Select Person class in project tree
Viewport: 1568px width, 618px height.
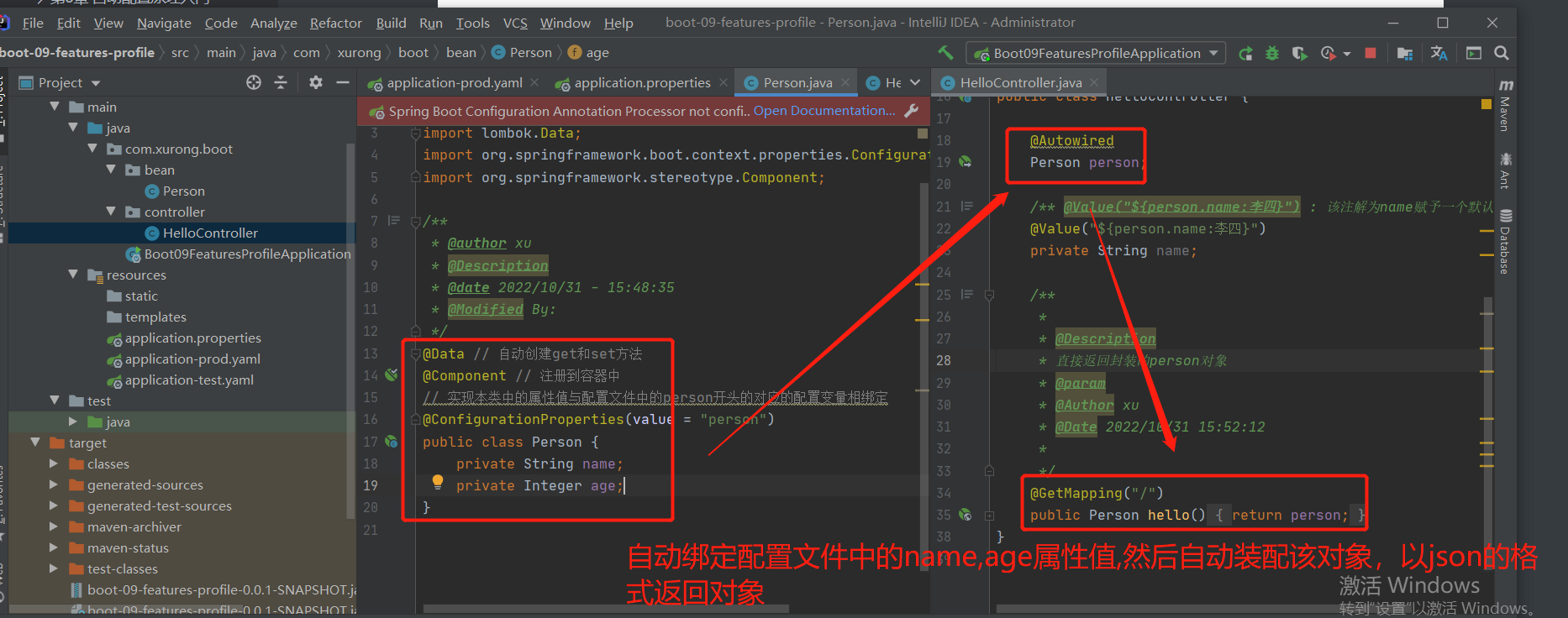click(x=183, y=191)
